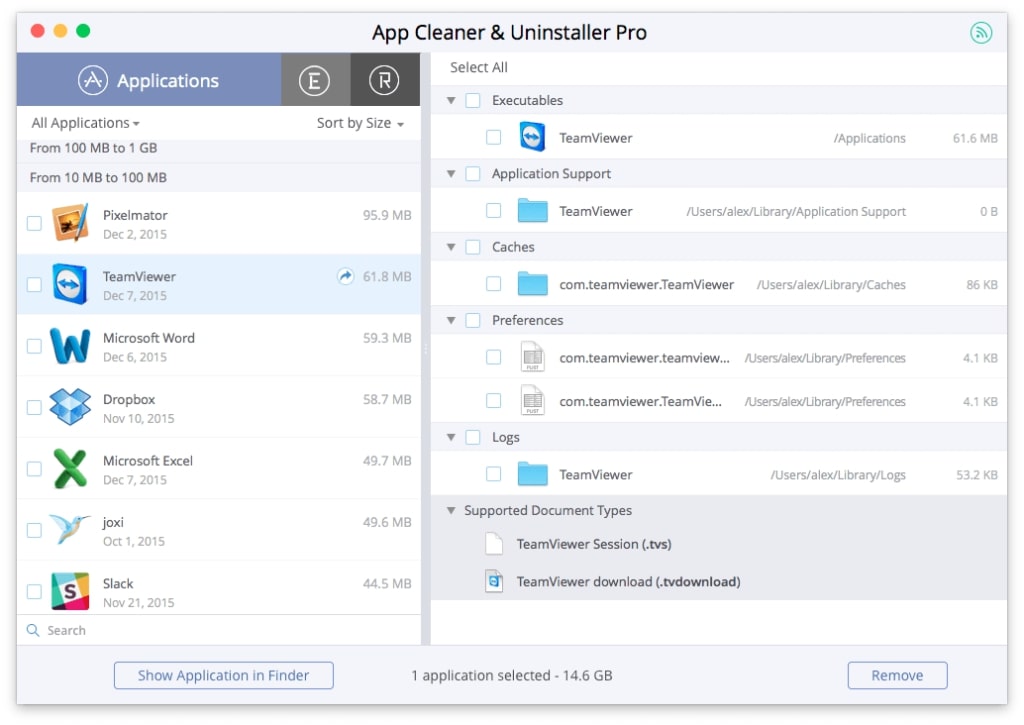1024x725 pixels.
Task: Click the Application Support TeamViewer folder icon
Action: (x=532, y=211)
